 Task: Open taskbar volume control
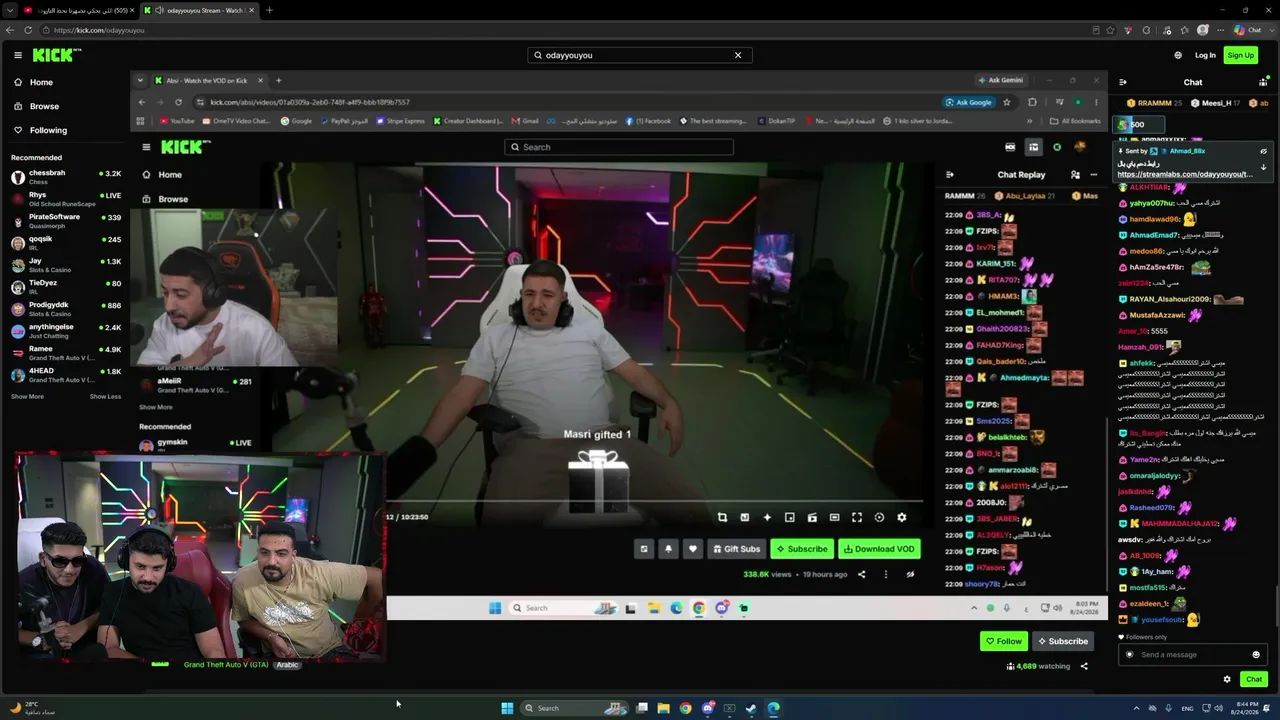click(1220, 708)
